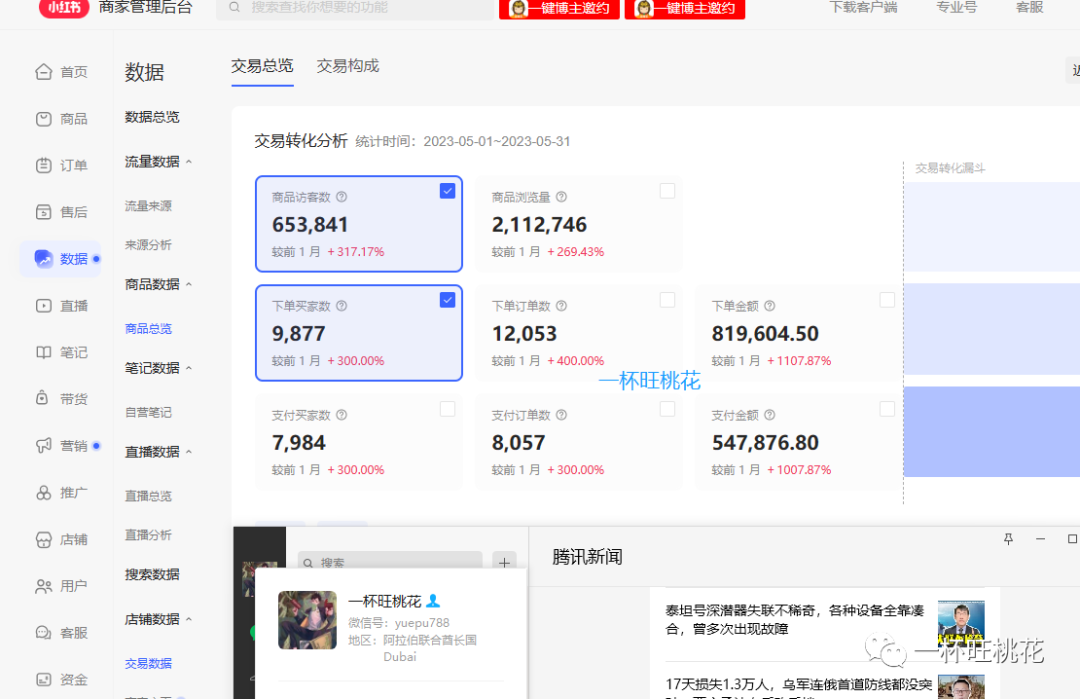The height and width of the screenshot is (699, 1080).
Task: Click help icon beside 下单买家数
Action: point(342,306)
